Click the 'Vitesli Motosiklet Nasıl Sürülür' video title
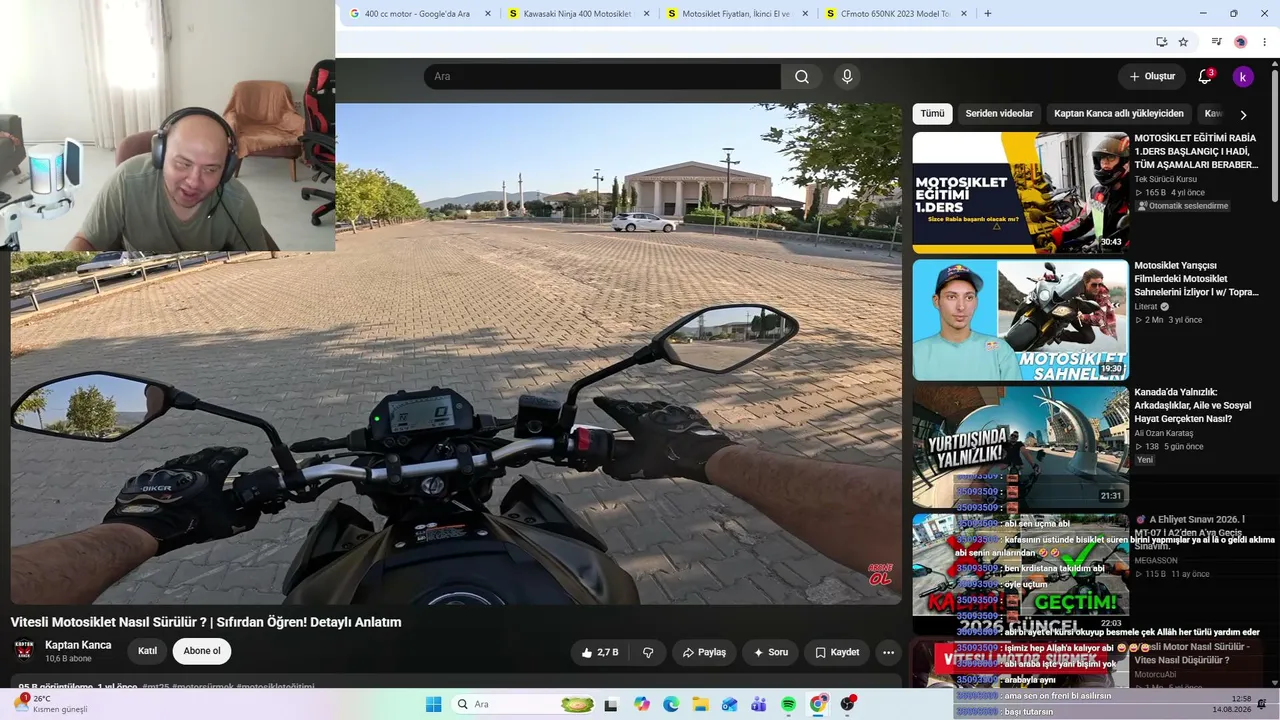Image resolution: width=1280 pixels, height=720 pixels. pos(206,622)
